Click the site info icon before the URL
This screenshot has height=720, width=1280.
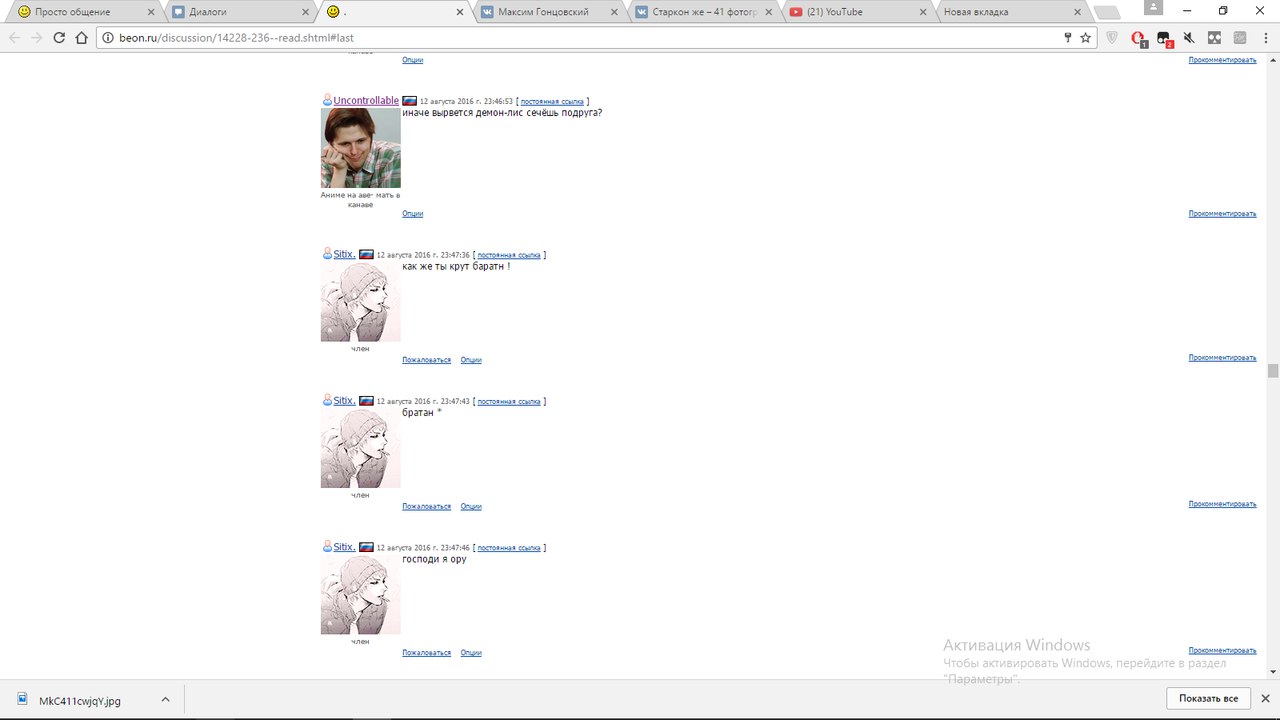tap(108, 38)
